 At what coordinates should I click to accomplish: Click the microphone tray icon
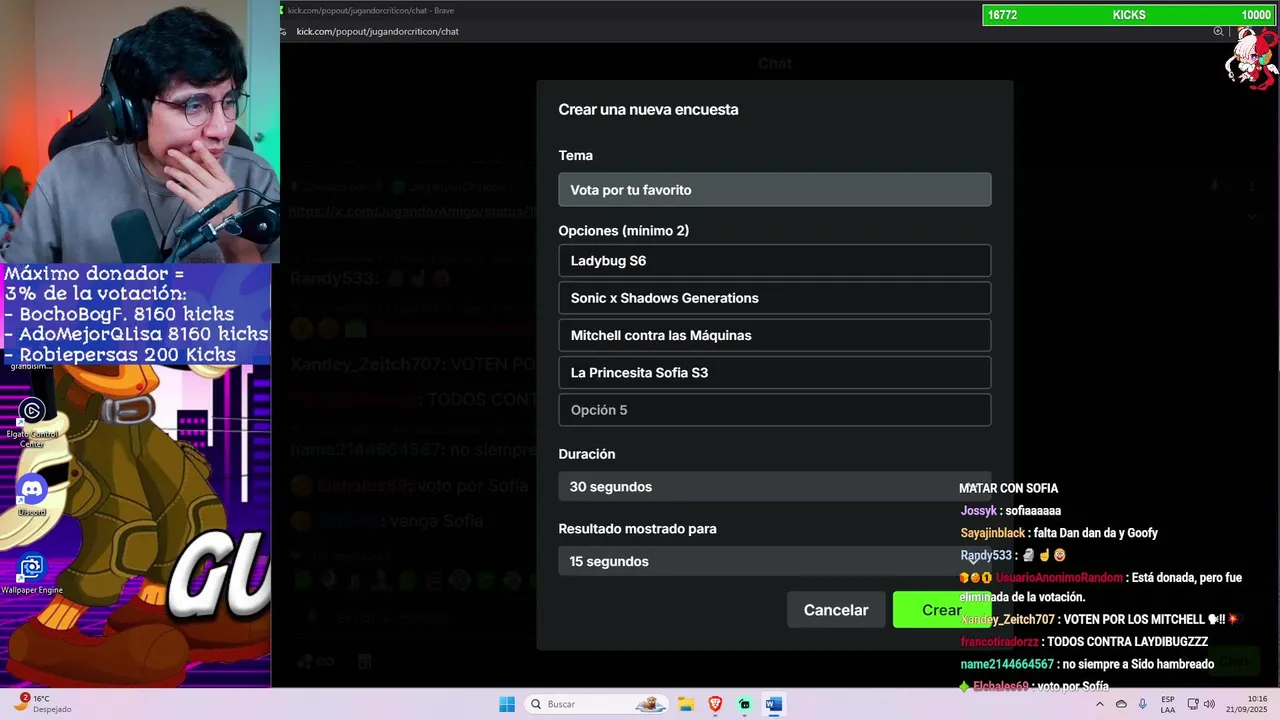click(x=1143, y=704)
